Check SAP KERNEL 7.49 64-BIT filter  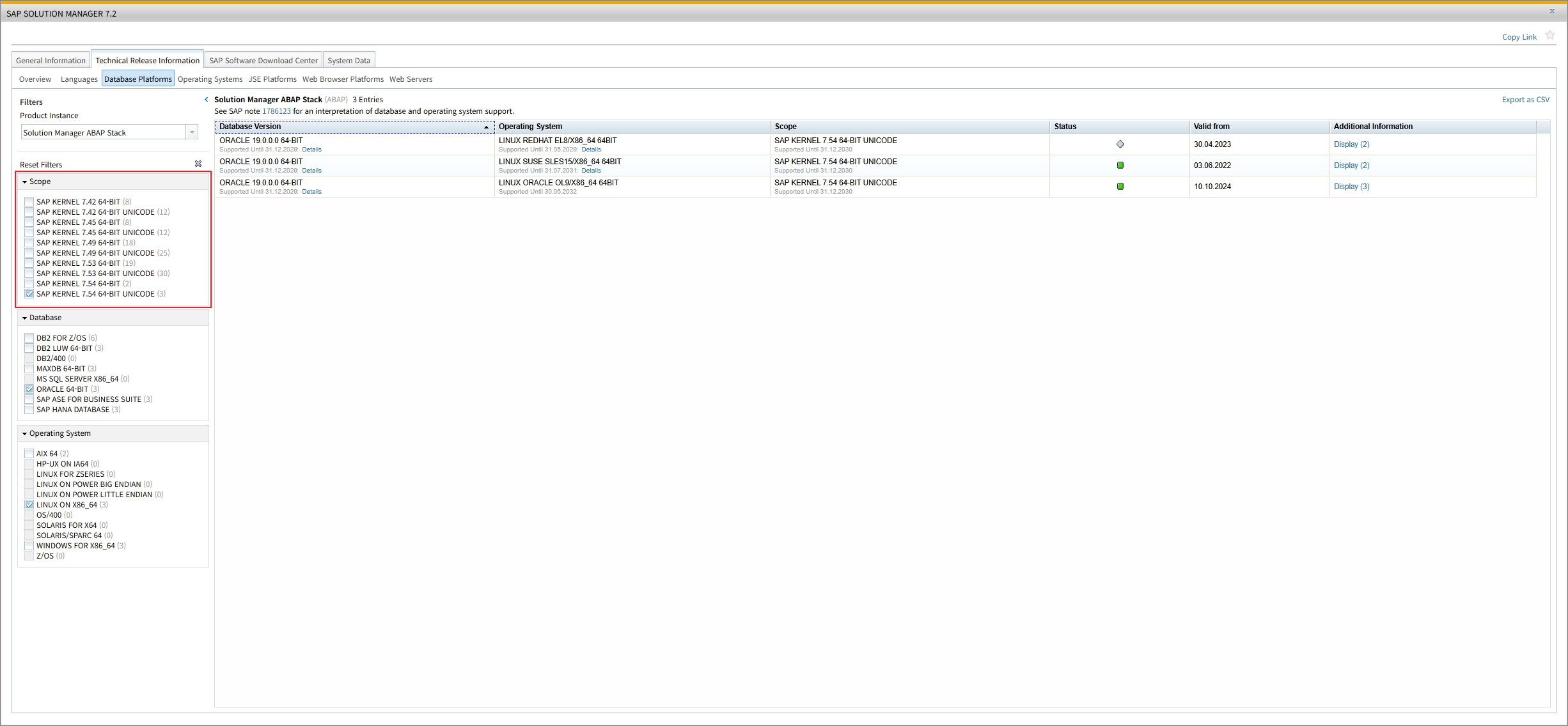point(29,243)
